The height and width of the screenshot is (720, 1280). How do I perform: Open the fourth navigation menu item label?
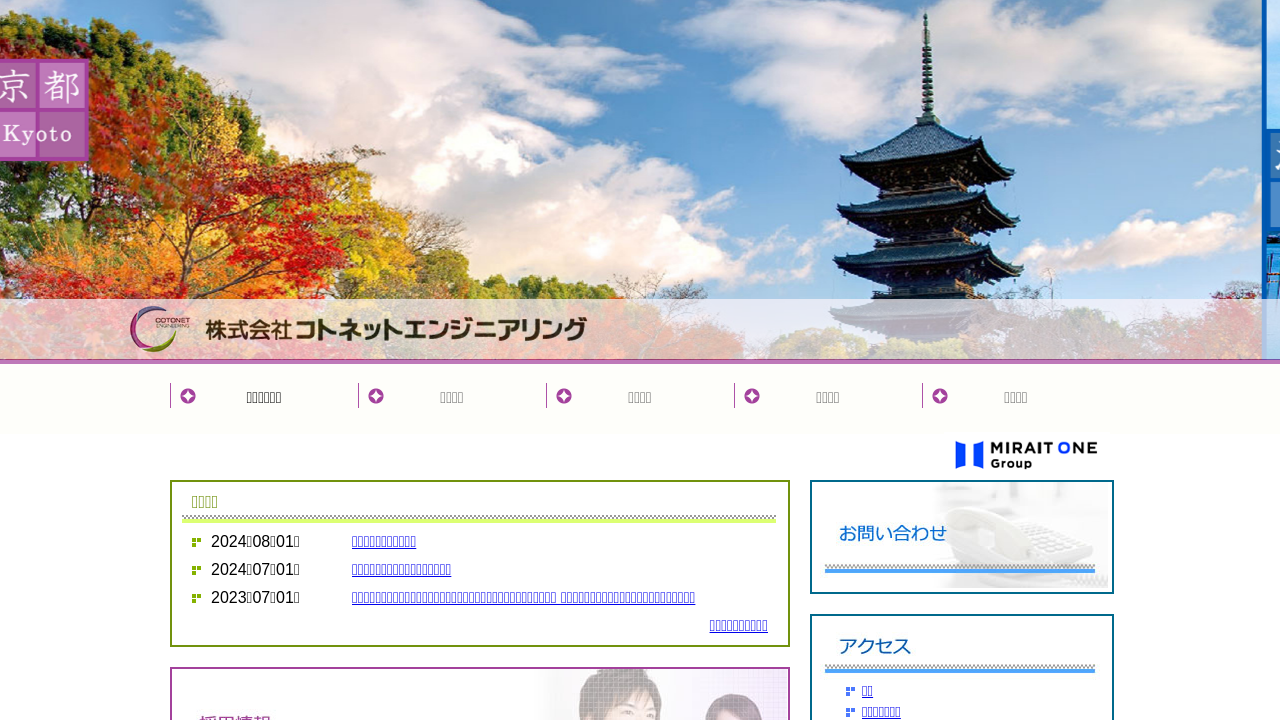tap(828, 397)
